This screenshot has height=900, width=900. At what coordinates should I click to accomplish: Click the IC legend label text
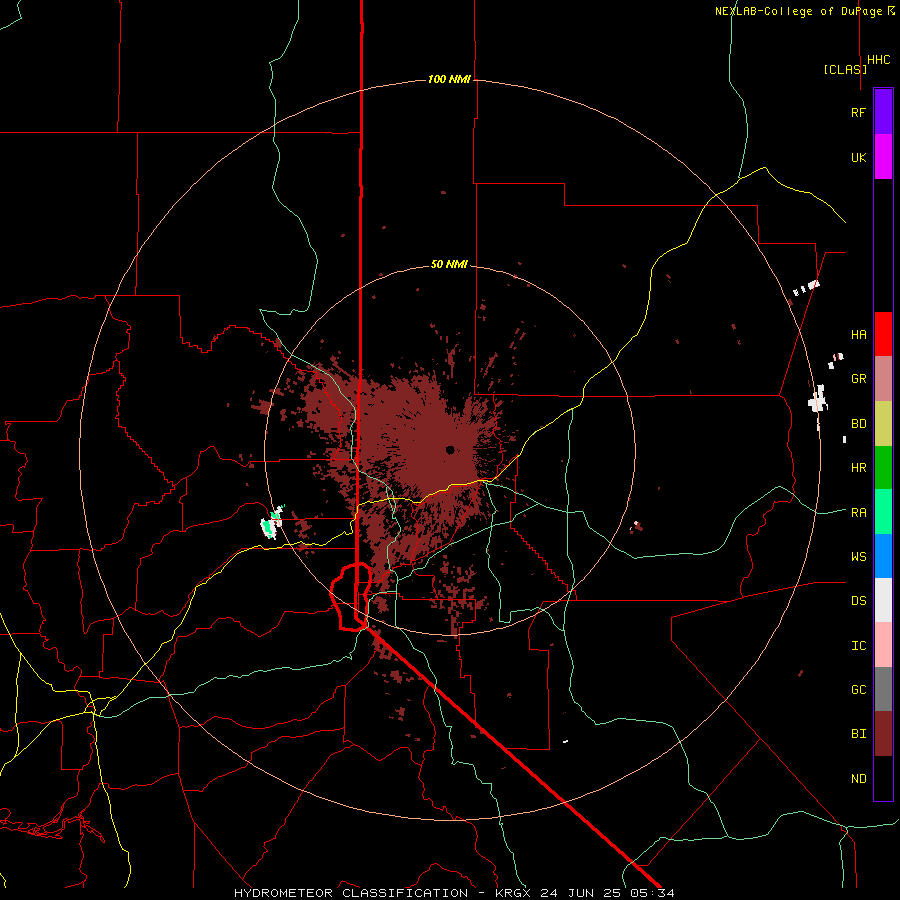[x=858, y=645]
